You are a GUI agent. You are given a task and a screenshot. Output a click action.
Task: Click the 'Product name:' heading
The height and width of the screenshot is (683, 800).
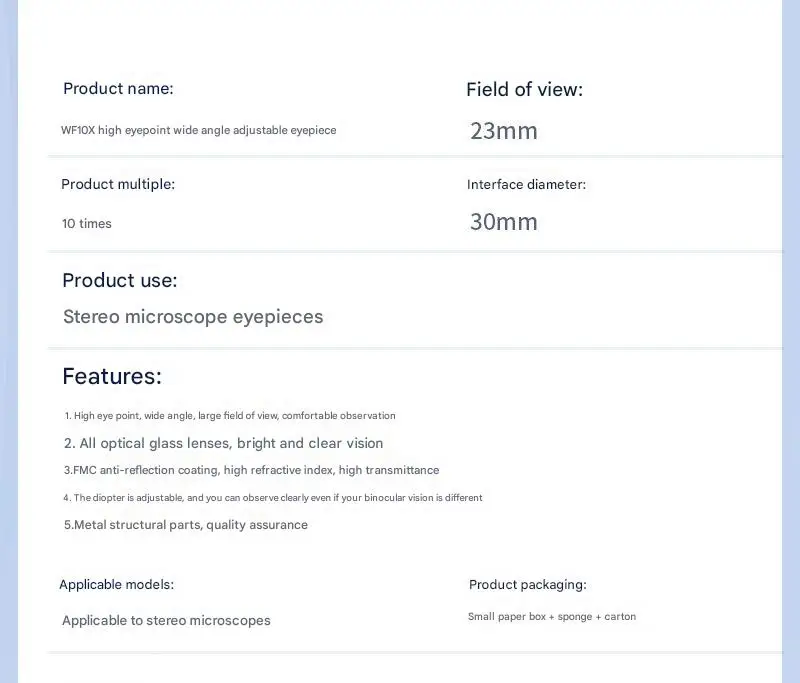[118, 89]
